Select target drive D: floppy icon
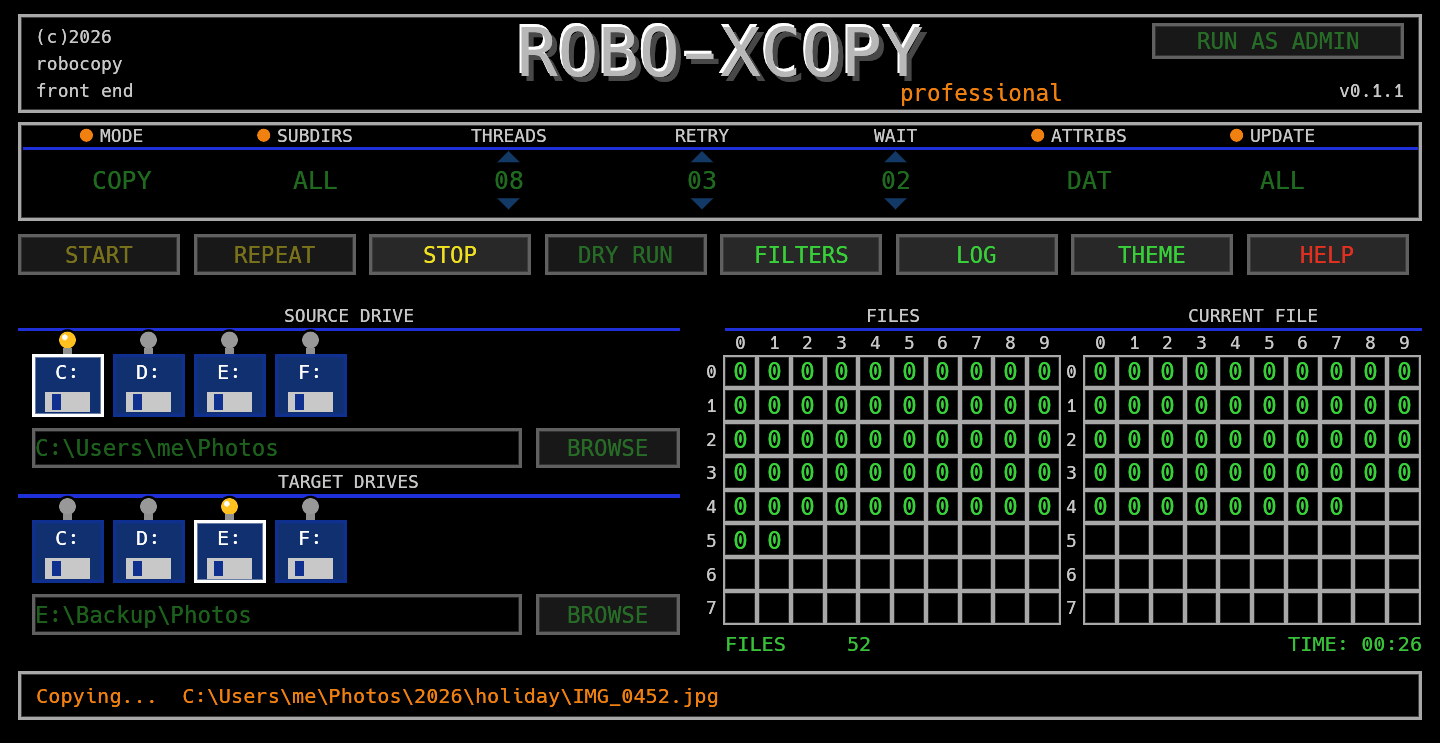This screenshot has width=1440, height=743. (149, 551)
